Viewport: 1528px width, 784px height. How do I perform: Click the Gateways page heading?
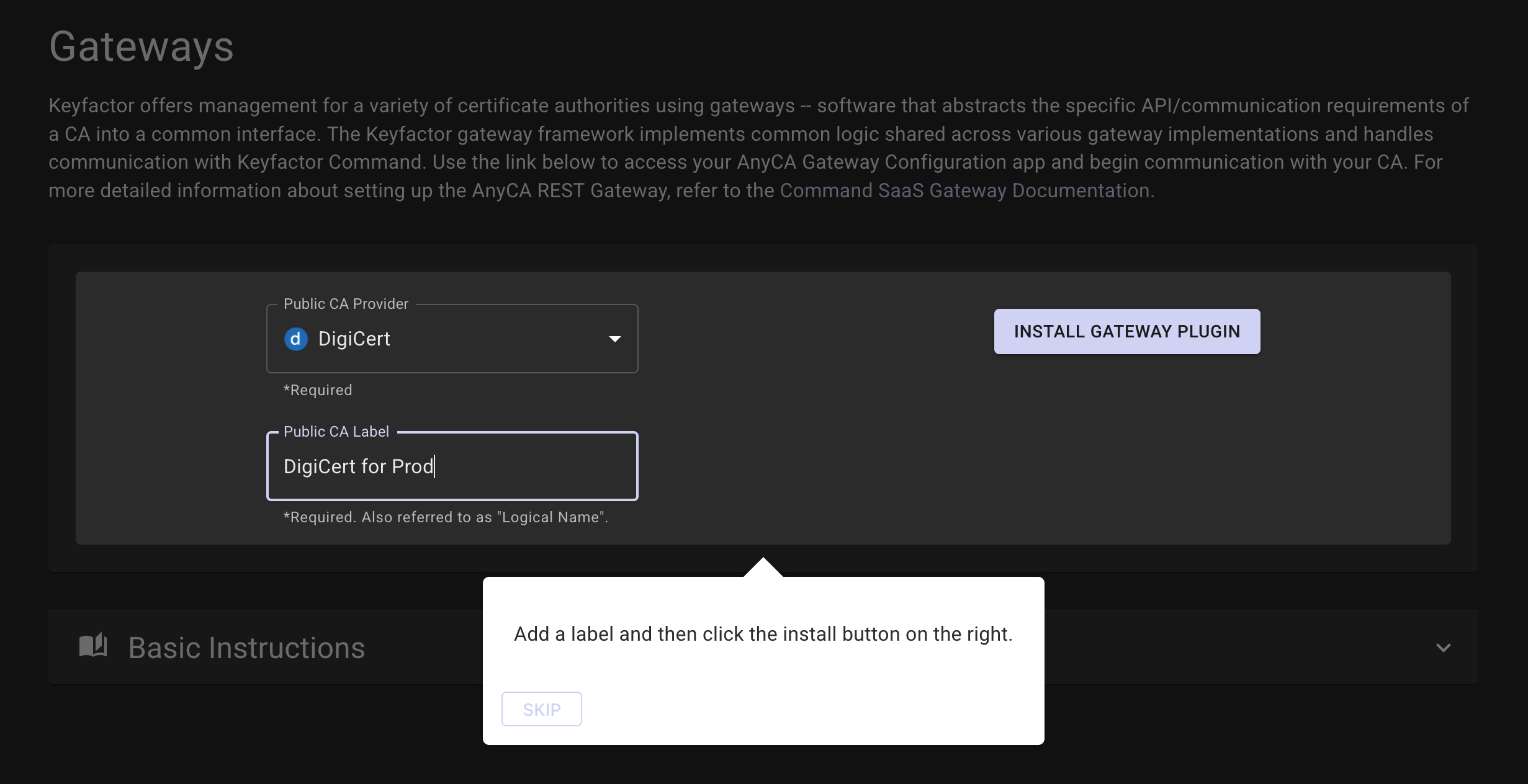click(x=142, y=47)
